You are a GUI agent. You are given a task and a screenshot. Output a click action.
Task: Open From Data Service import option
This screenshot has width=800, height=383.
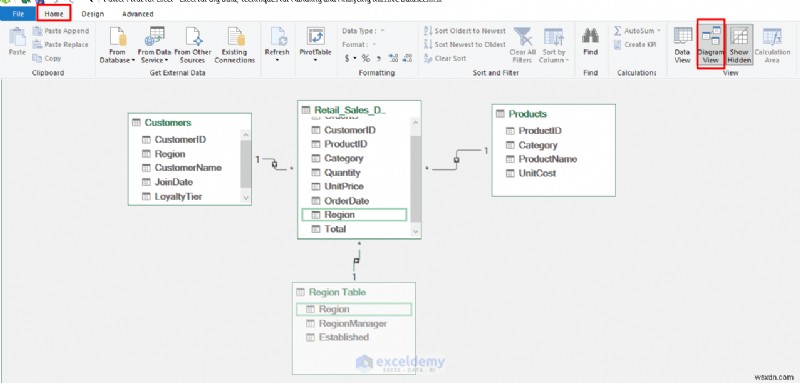154,45
